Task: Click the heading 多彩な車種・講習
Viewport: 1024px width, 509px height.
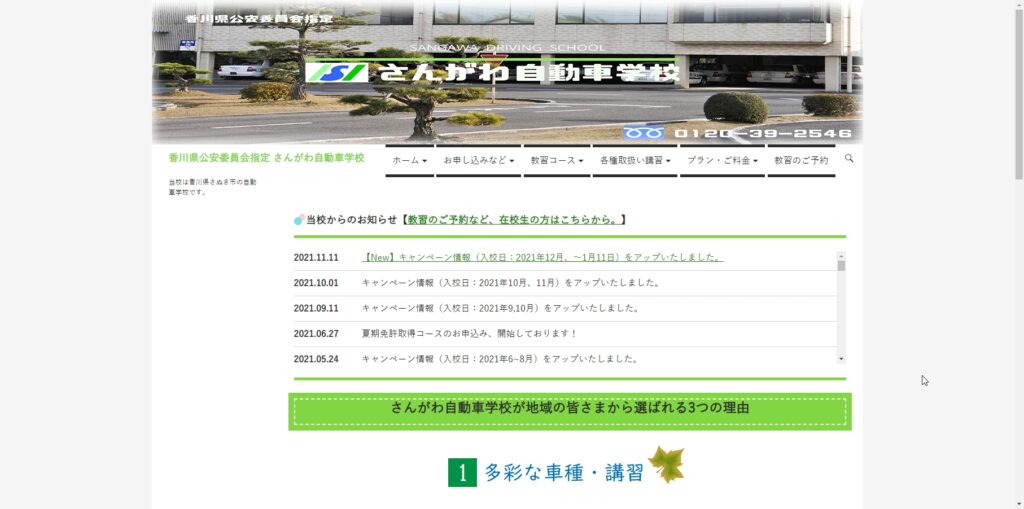Action: pyautogui.click(x=564, y=472)
